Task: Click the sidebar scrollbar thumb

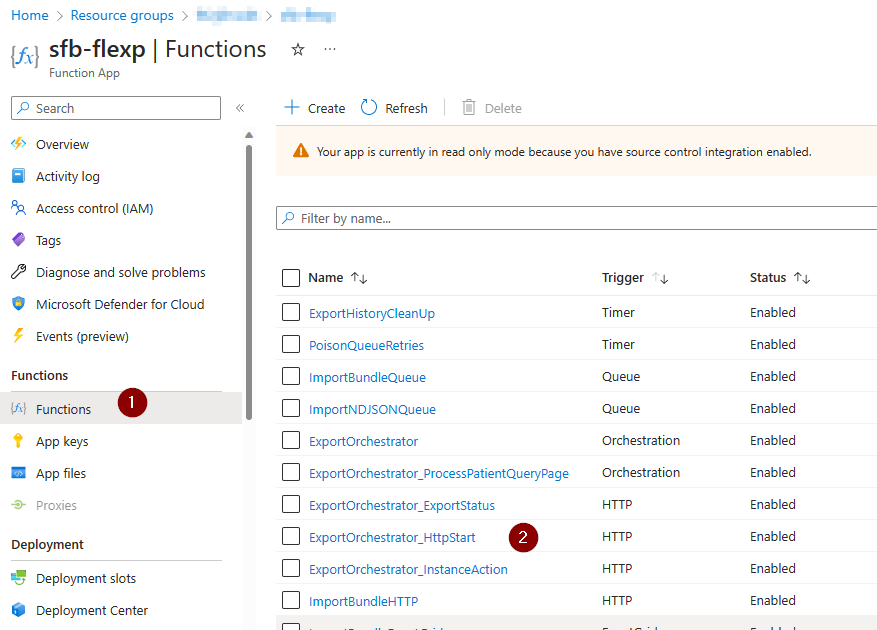Action: 249,282
